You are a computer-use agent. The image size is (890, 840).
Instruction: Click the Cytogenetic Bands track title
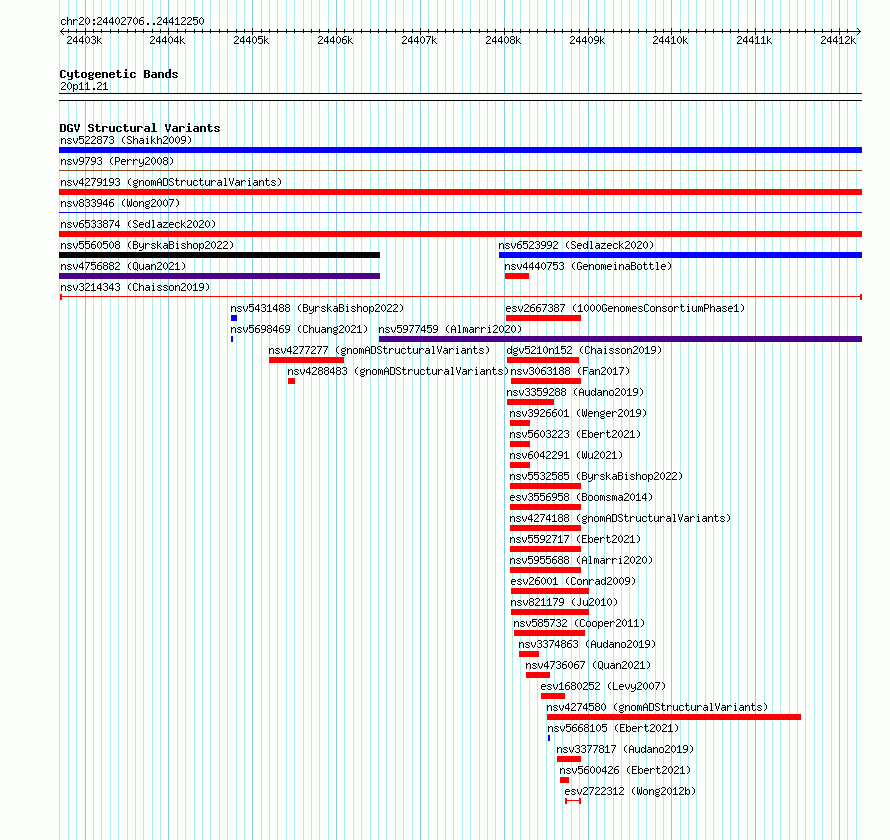pyautogui.click(x=119, y=74)
